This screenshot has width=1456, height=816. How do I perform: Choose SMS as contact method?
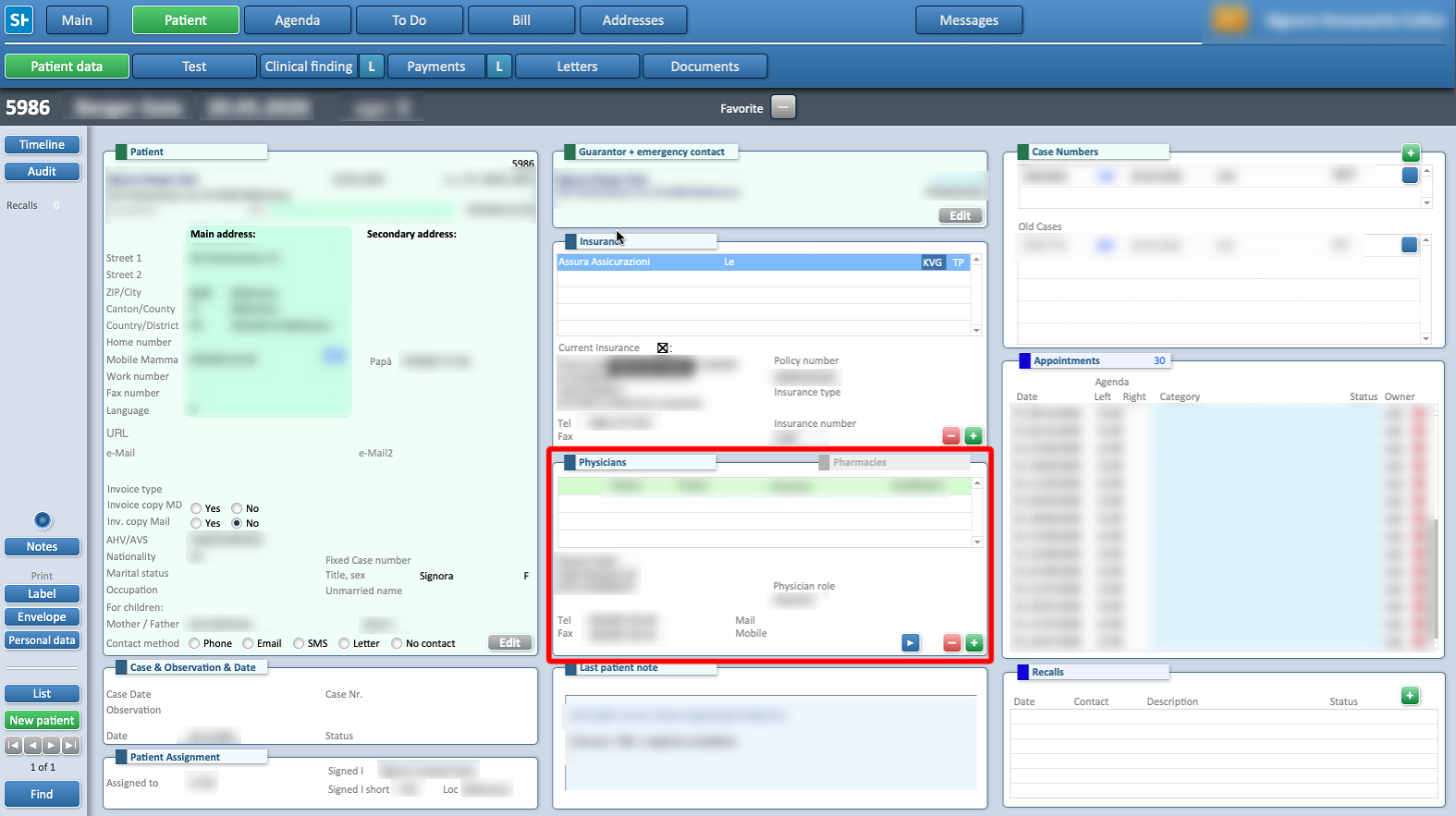point(299,643)
